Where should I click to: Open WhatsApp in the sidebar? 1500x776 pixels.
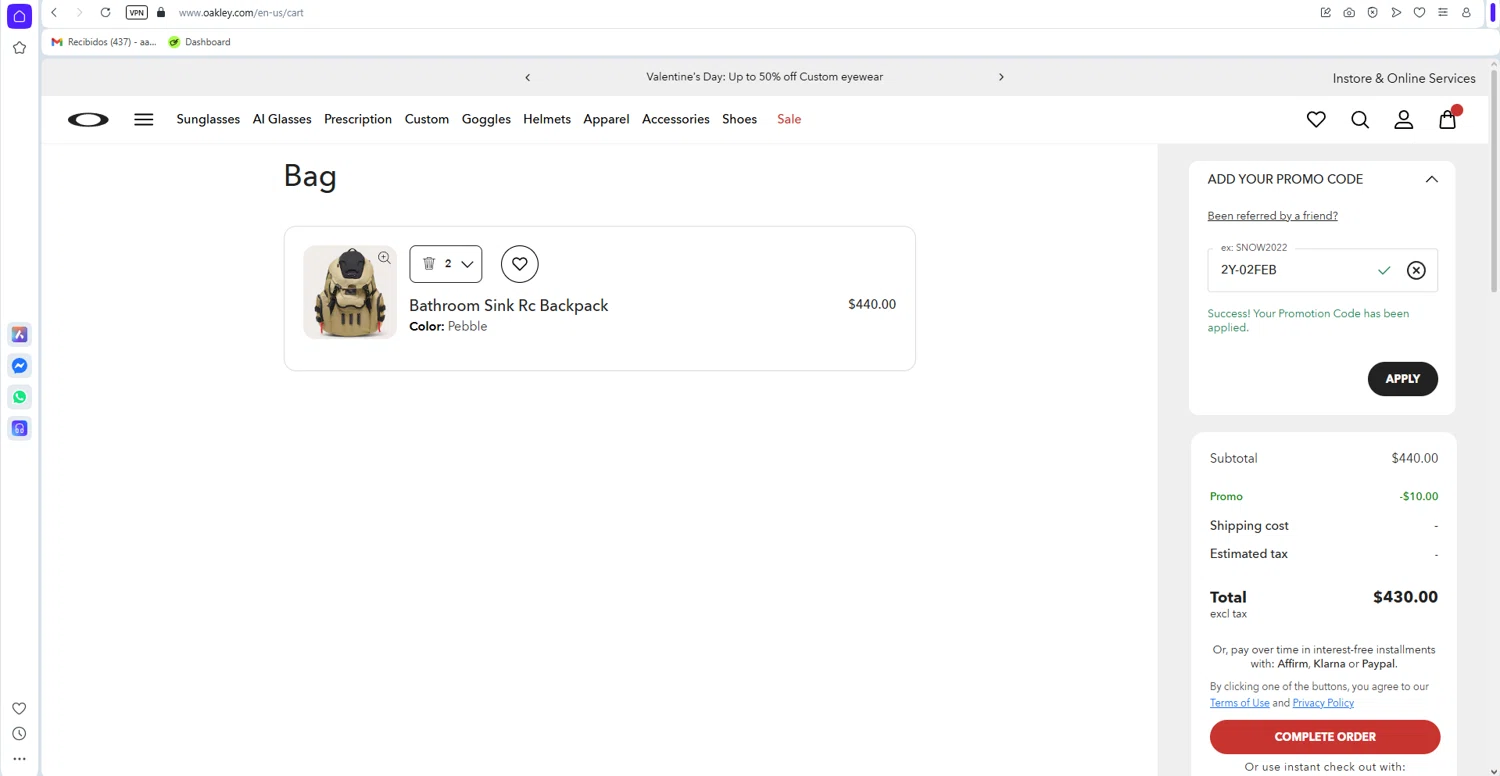(x=19, y=397)
